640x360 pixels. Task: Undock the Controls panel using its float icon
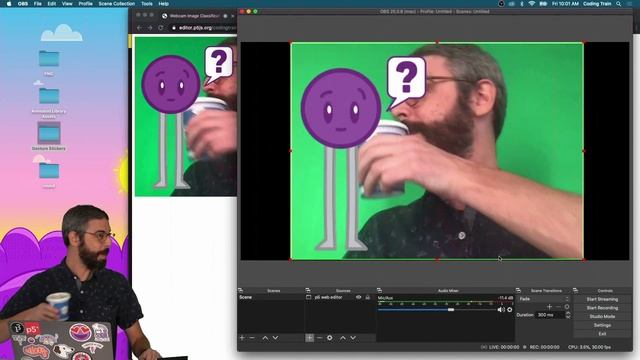pyautogui.click(x=576, y=291)
